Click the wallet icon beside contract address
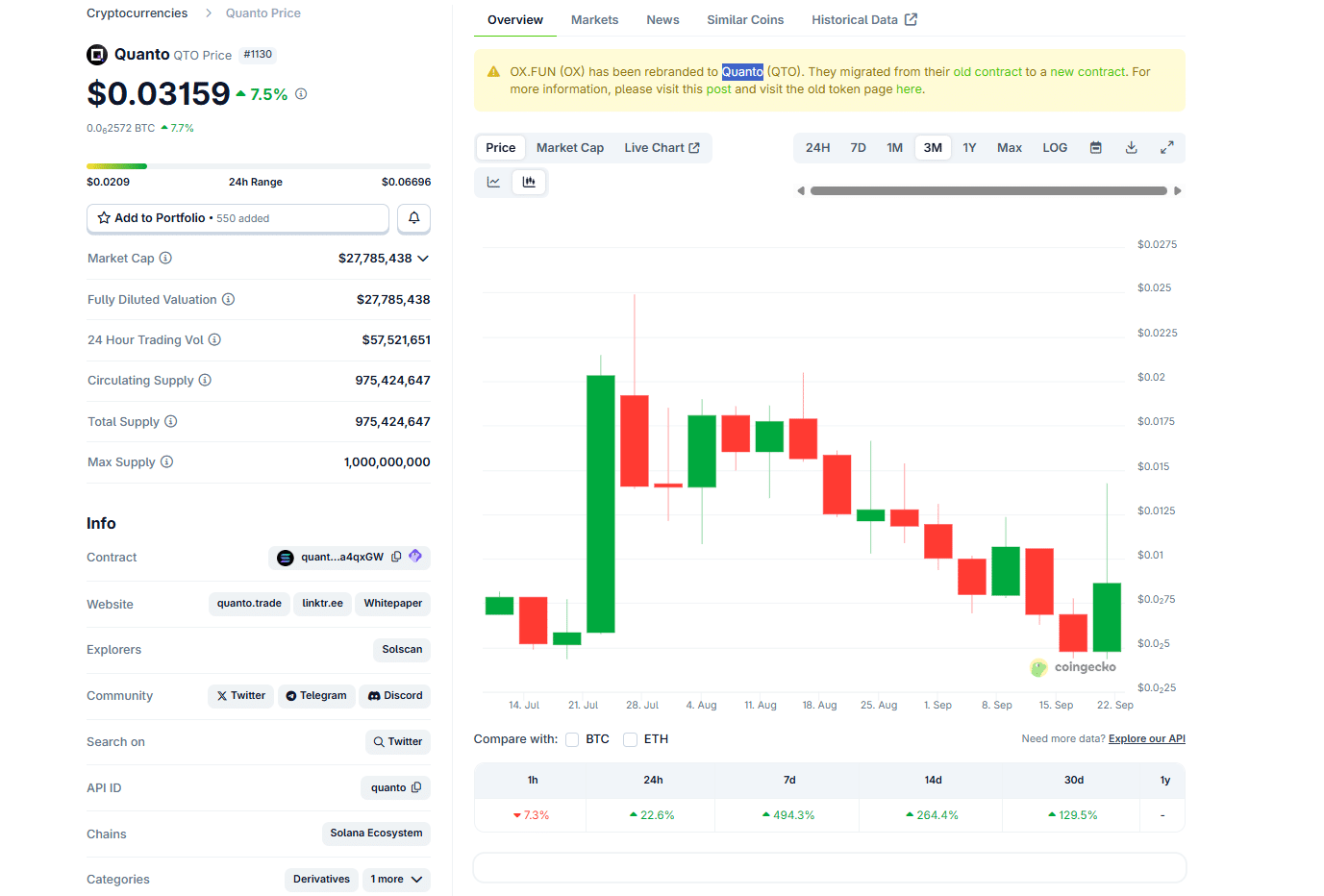The image size is (1324, 896). pos(415,557)
